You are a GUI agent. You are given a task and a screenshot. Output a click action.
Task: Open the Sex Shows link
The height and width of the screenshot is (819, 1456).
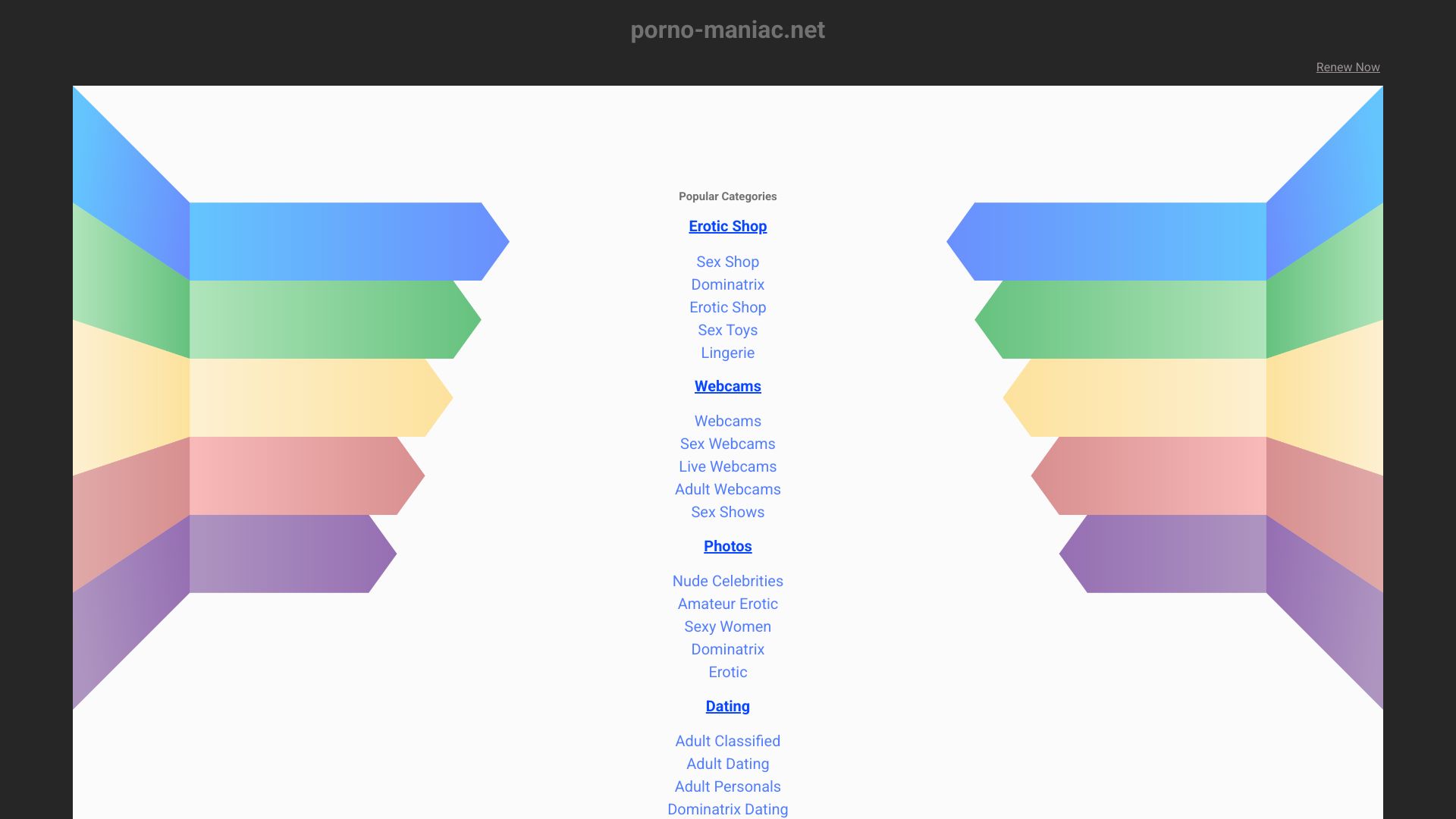(727, 512)
